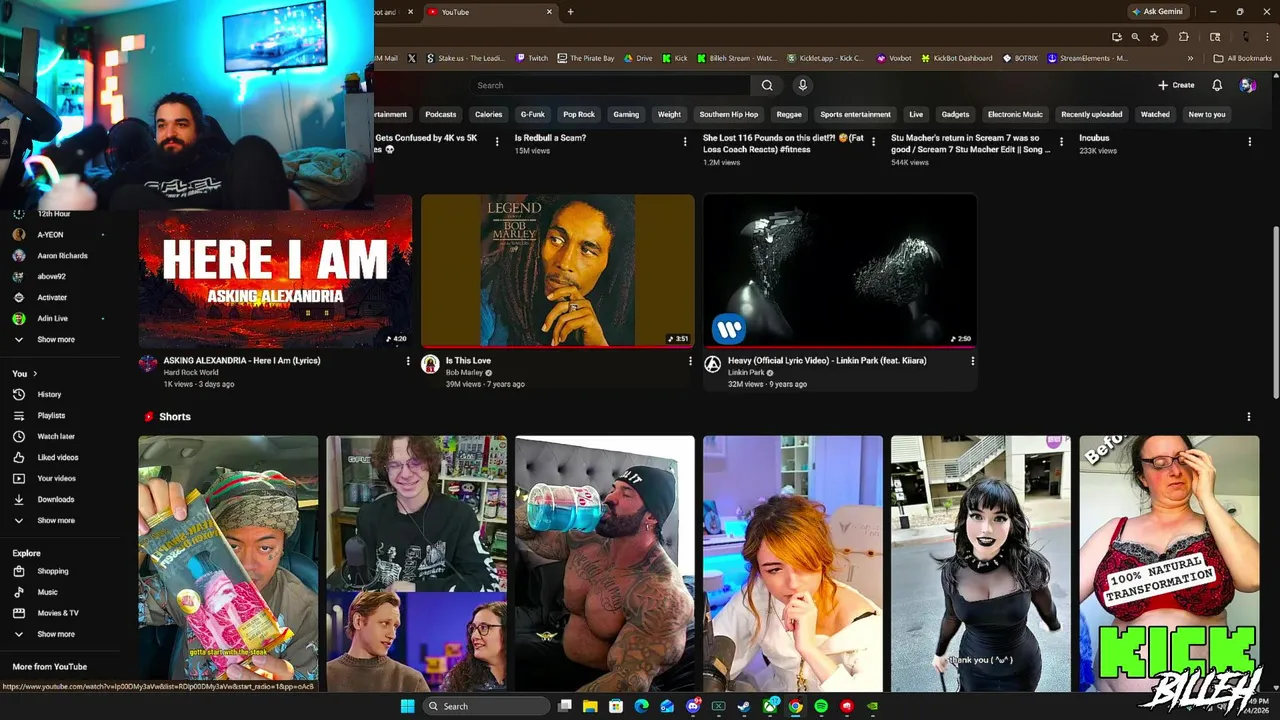This screenshot has height=720, width=1280.
Task: Open more options for Heavy Linkin Park video
Action: coord(972,361)
